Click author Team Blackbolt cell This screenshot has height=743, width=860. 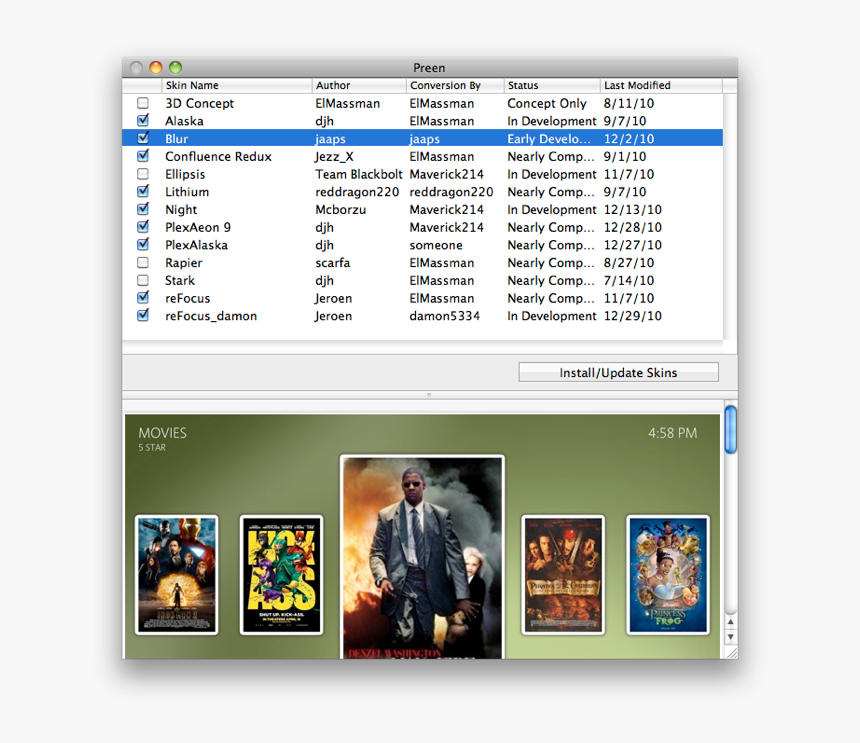pyautogui.click(x=359, y=174)
